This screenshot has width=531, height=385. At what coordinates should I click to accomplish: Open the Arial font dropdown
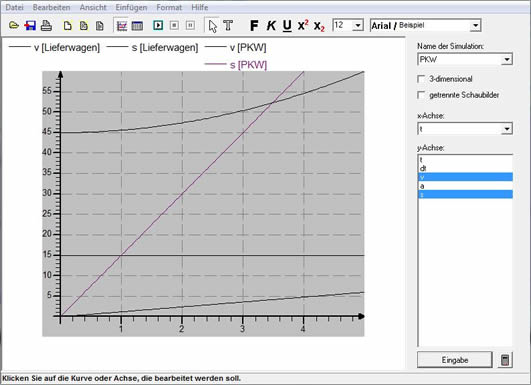(475, 25)
